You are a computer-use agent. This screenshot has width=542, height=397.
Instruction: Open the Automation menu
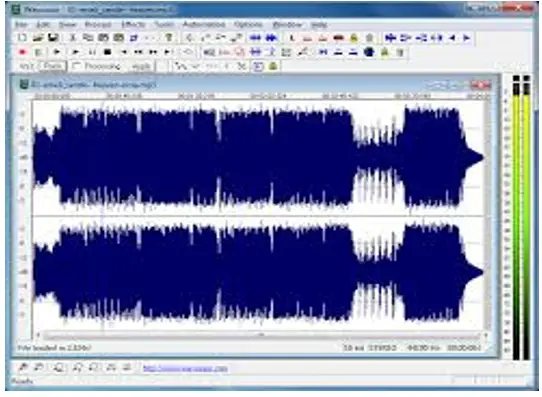204,25
